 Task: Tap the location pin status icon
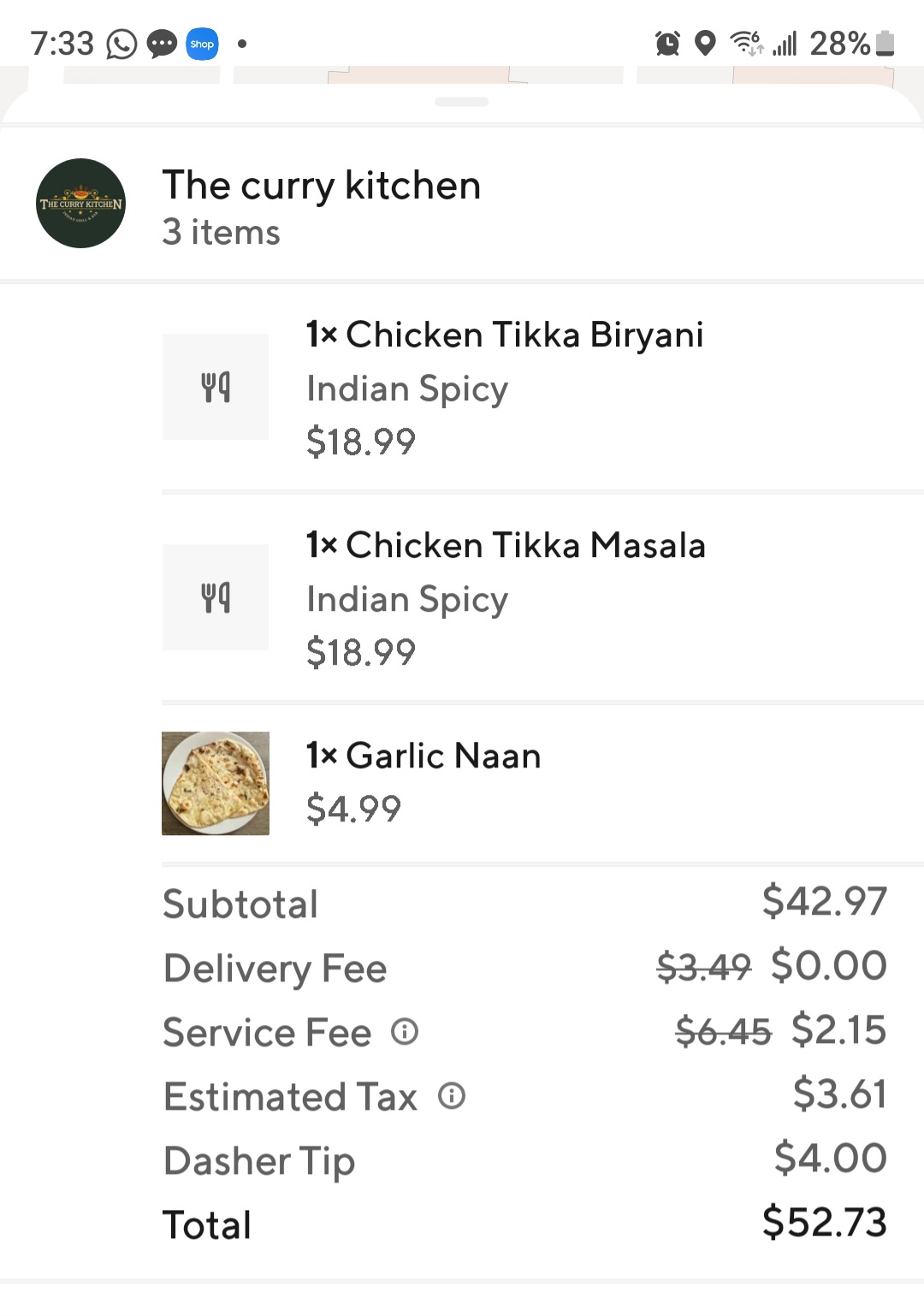tap(705, 43)
